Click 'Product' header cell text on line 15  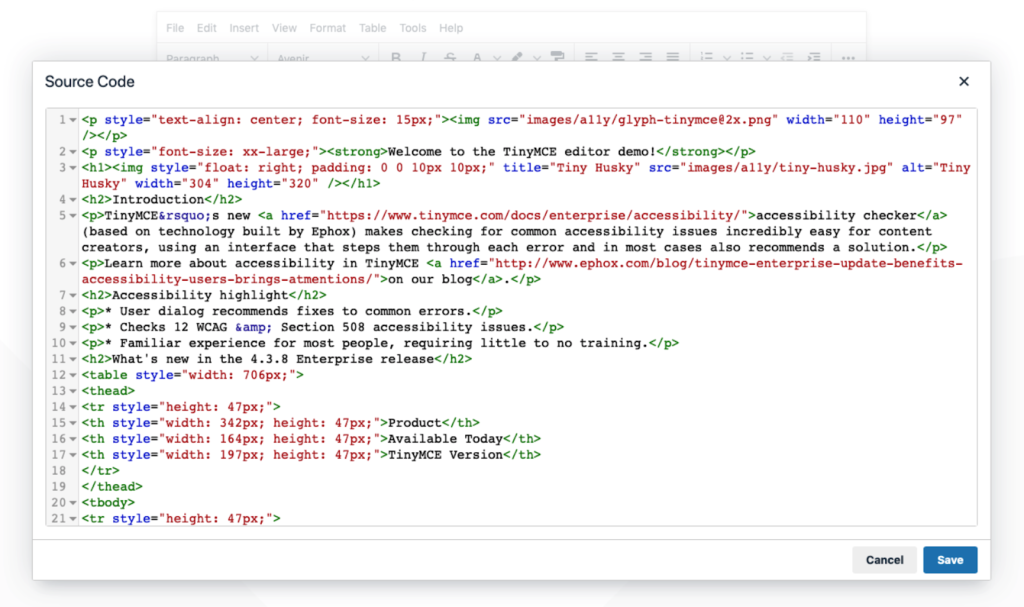click(415, 423)
